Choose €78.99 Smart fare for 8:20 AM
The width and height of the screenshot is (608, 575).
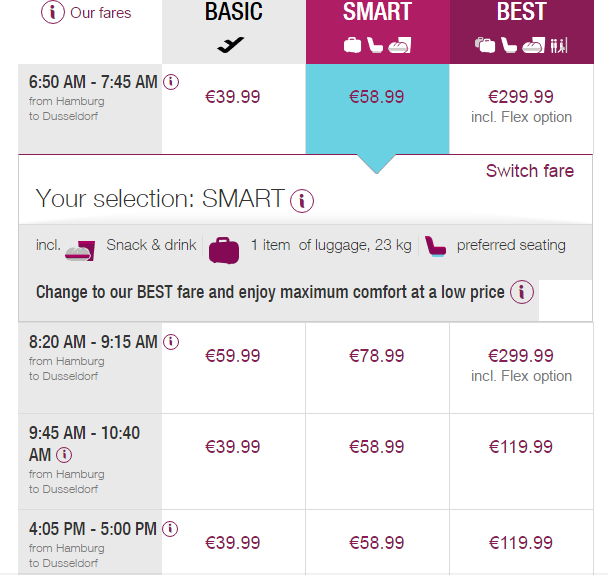377,356
